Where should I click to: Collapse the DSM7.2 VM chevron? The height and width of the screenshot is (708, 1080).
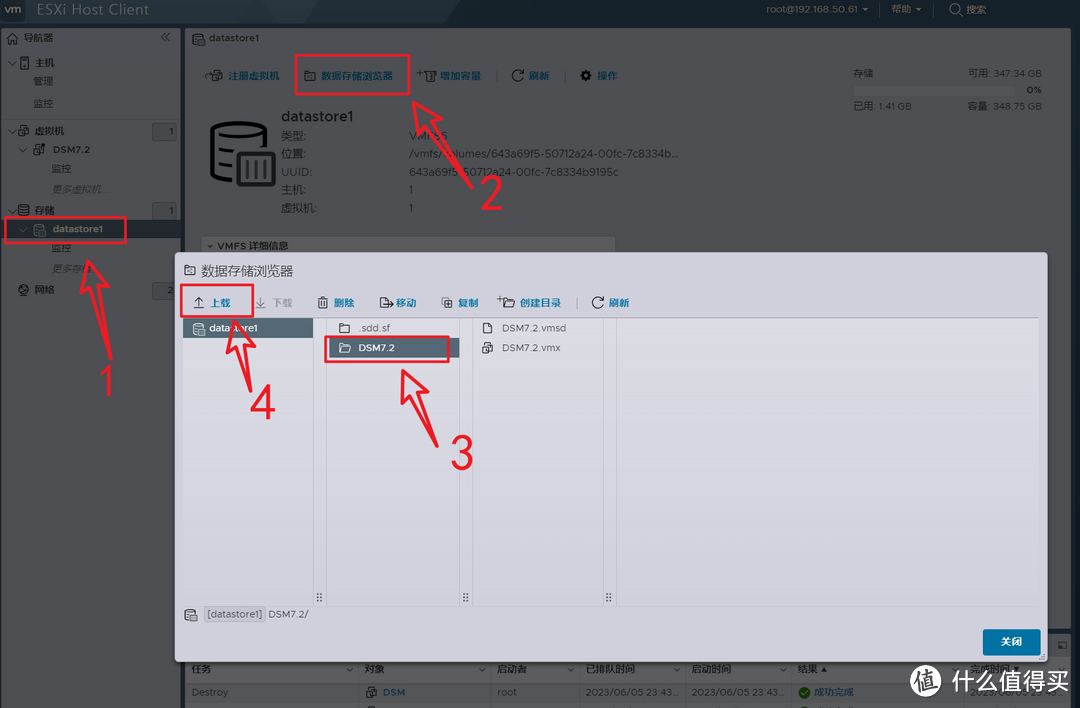tap(23, 149)
